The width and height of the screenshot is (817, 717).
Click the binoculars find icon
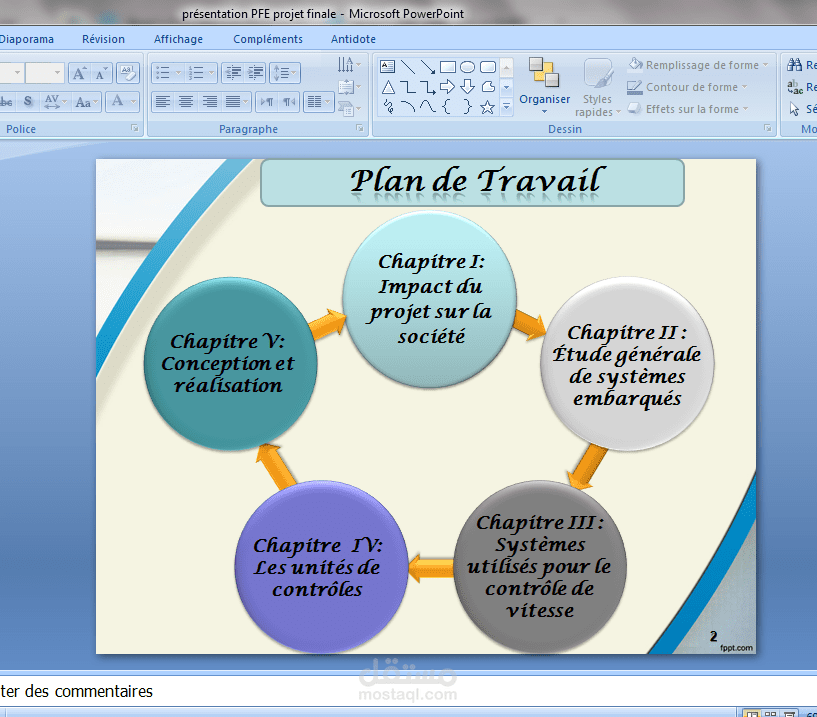(x=795, y=65)
